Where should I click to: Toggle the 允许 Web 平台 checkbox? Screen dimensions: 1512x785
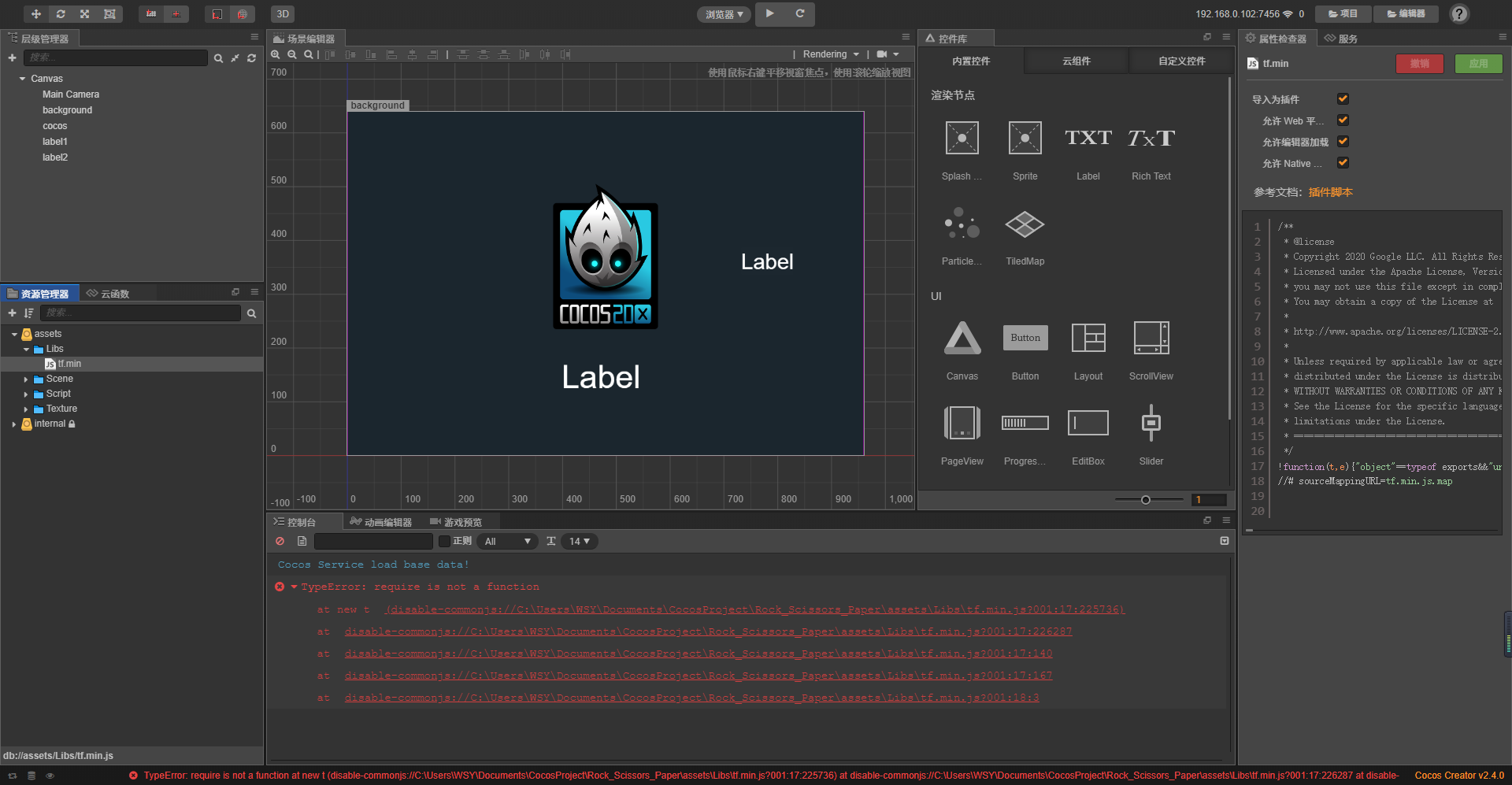coord(1343,120)
